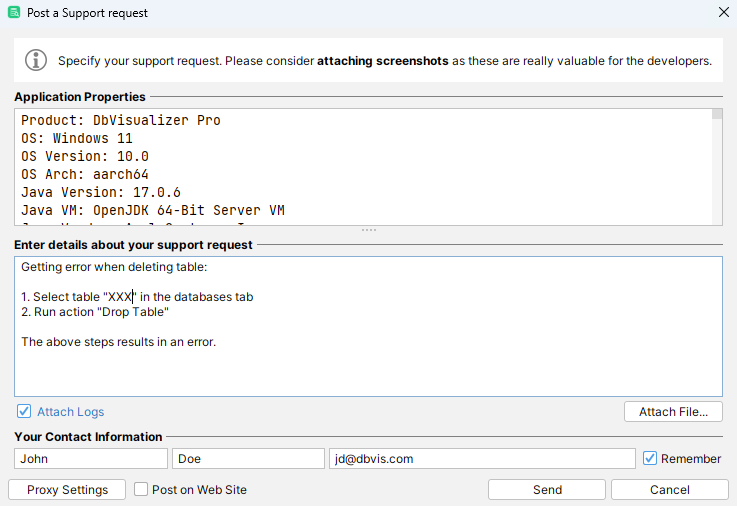This screenshot has height=506, width=737.
Task: Click the Application Properties scrollbar thumb
Action: [x=717, y=114]
